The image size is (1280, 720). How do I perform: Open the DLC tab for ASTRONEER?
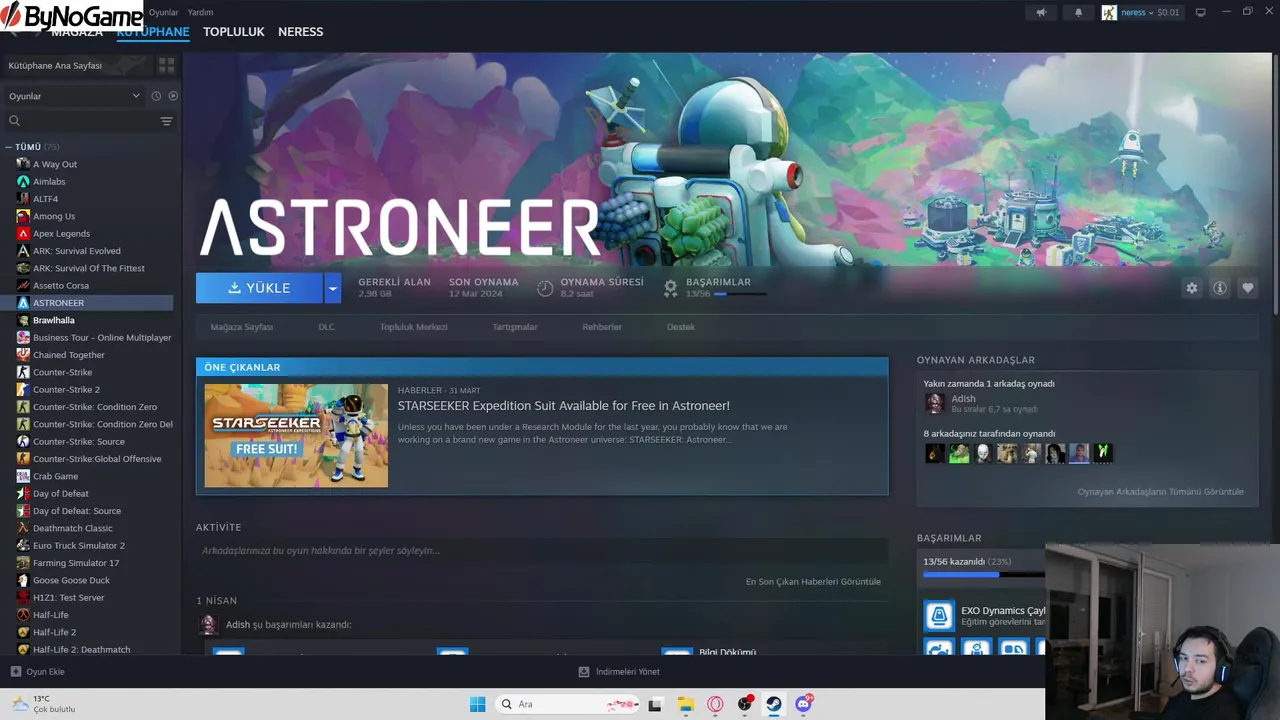pos(326,327)
